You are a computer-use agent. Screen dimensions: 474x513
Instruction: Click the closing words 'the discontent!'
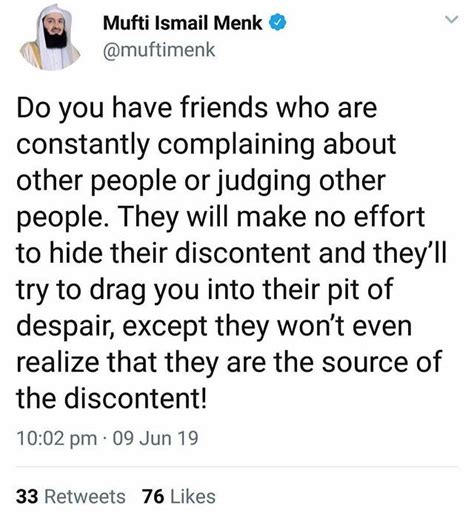(112, 398)
